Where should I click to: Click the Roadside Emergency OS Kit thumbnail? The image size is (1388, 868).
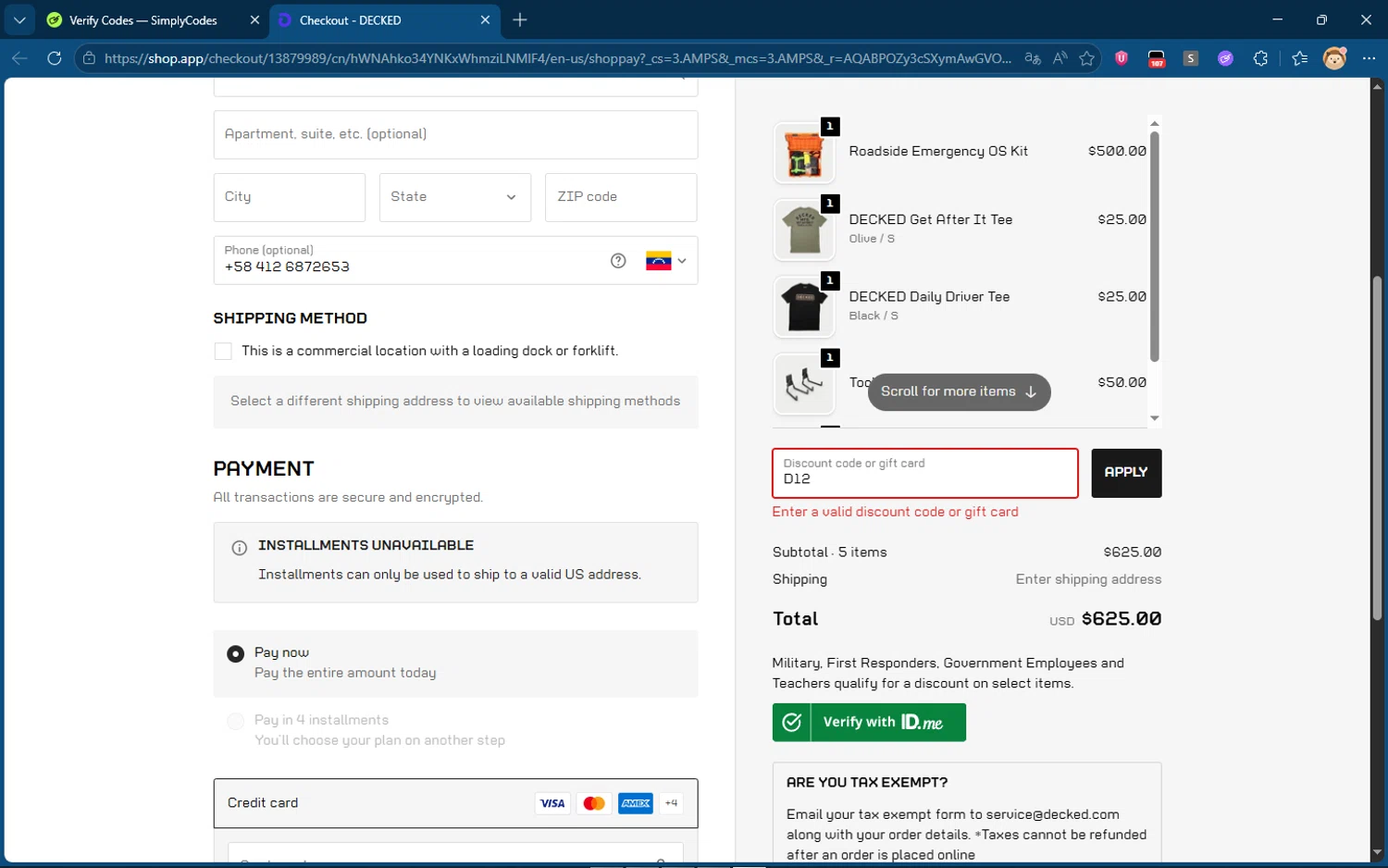(803, 154)
